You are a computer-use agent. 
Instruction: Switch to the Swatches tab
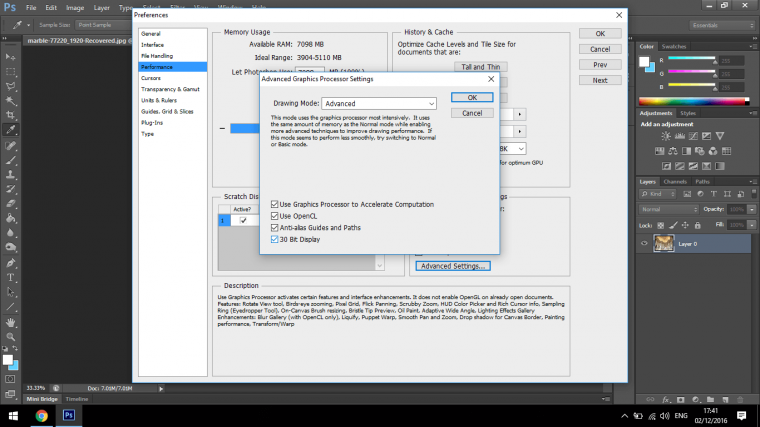coord(674,47)
